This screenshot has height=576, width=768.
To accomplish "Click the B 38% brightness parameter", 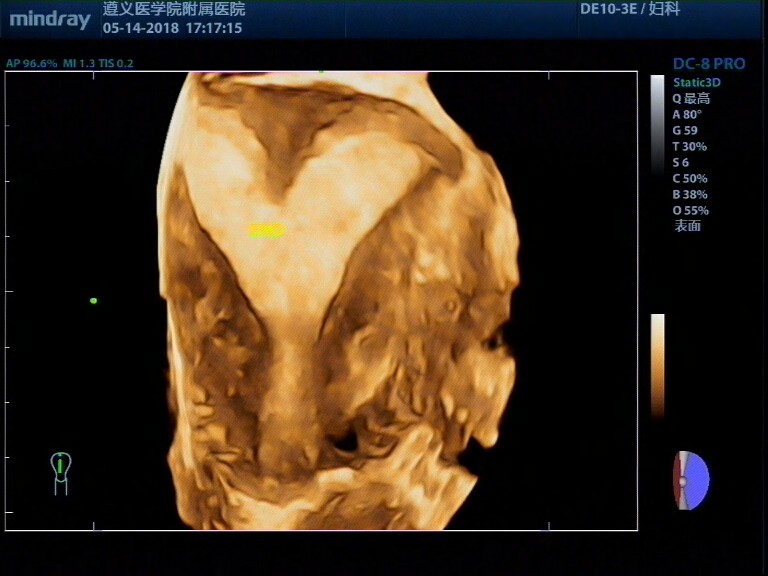I will (x=689, y=194).
